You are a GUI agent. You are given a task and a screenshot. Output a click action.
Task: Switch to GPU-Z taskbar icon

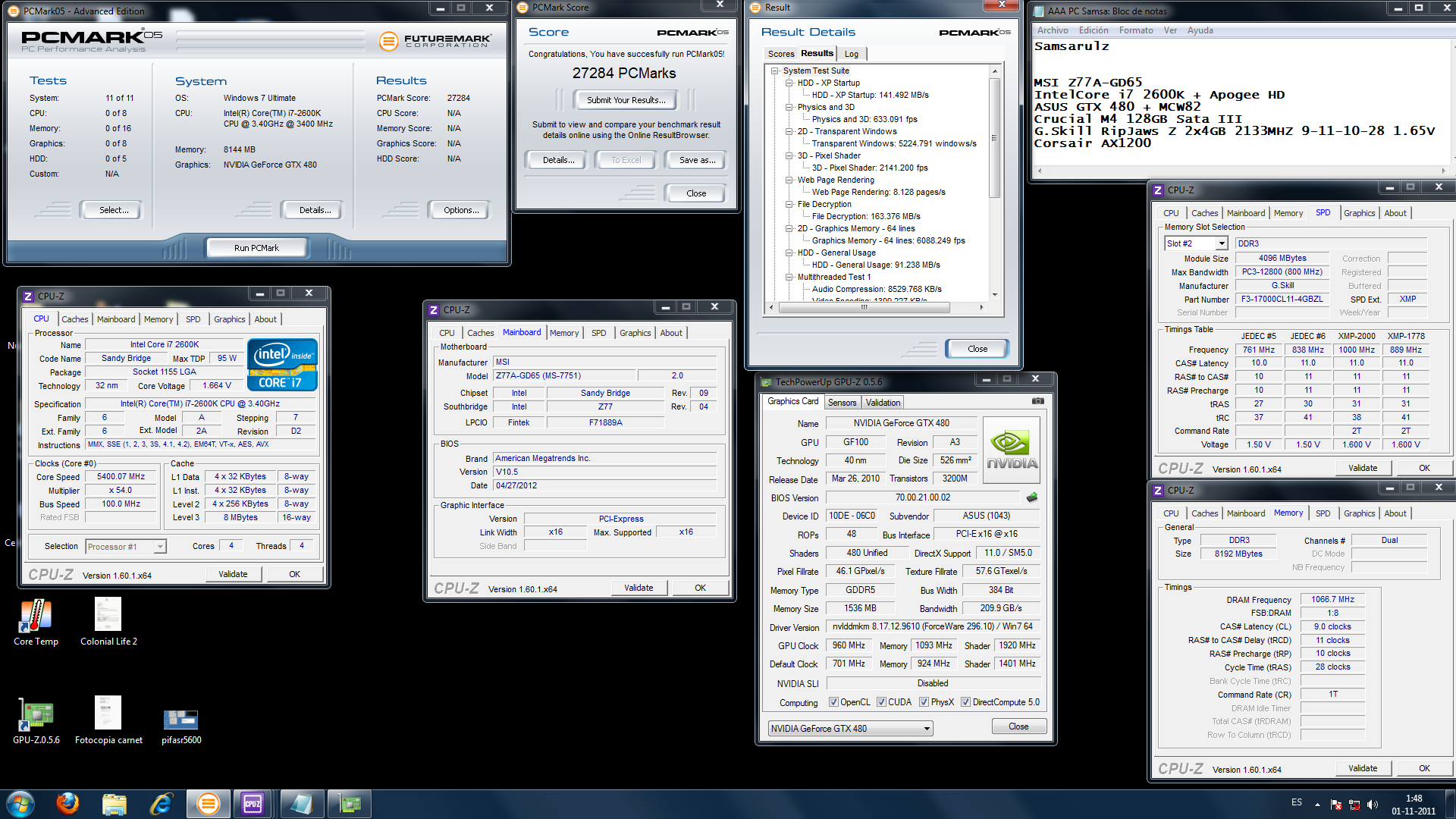click(349, 804)
